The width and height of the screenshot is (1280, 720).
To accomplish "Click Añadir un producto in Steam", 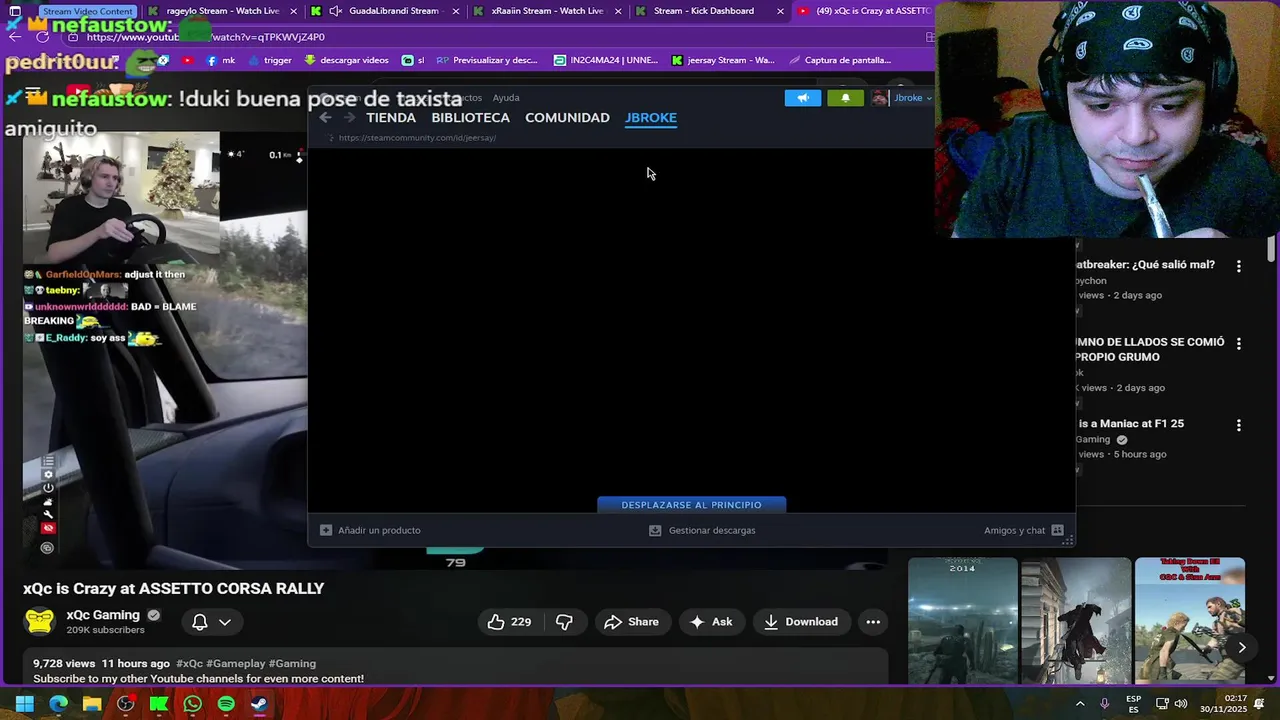I will point(370,530).
